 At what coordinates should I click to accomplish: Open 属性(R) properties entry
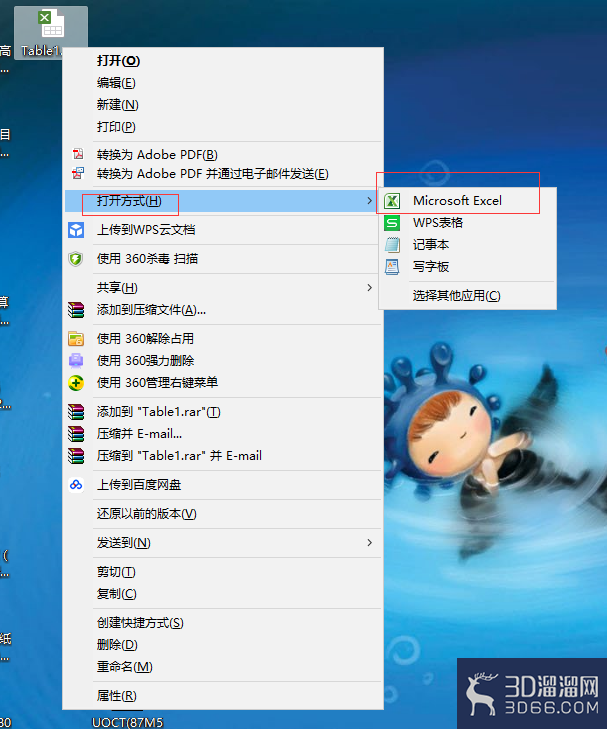[x=223, y=696]
